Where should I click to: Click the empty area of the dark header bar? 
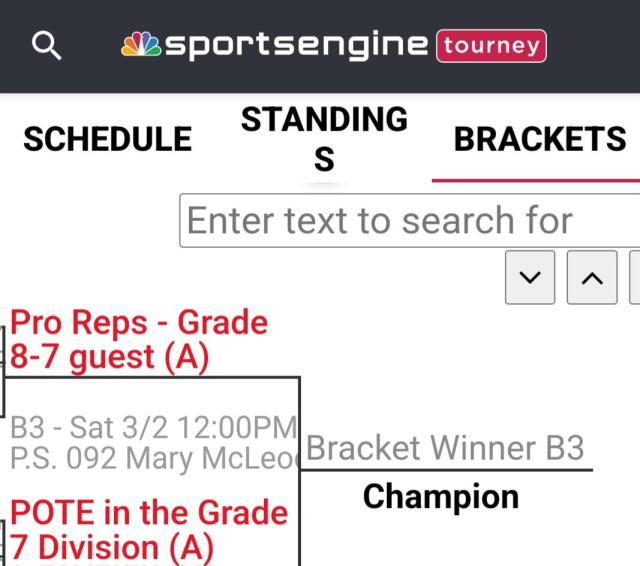point(595,46)
